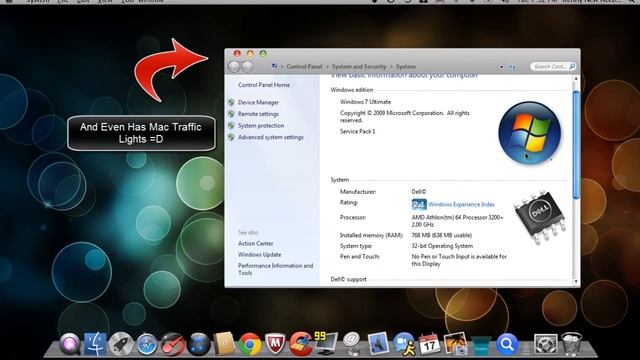This screenshot has height=360, width=640.
Task: Open Safari compass icon in dock
Action: point(147,345)
